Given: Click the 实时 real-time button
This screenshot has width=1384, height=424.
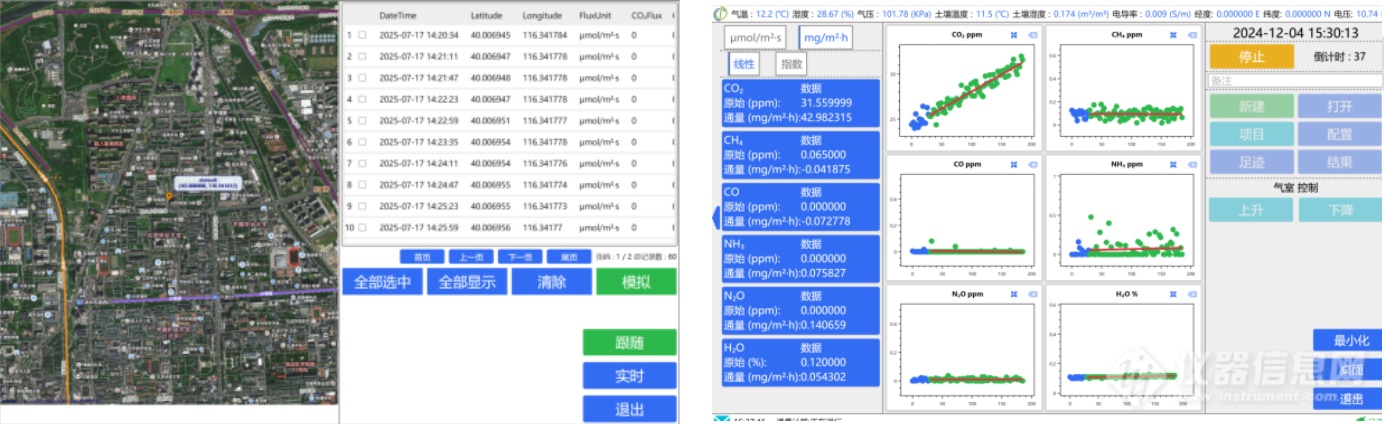Looking at the screenshot, I should click(630, 376).
